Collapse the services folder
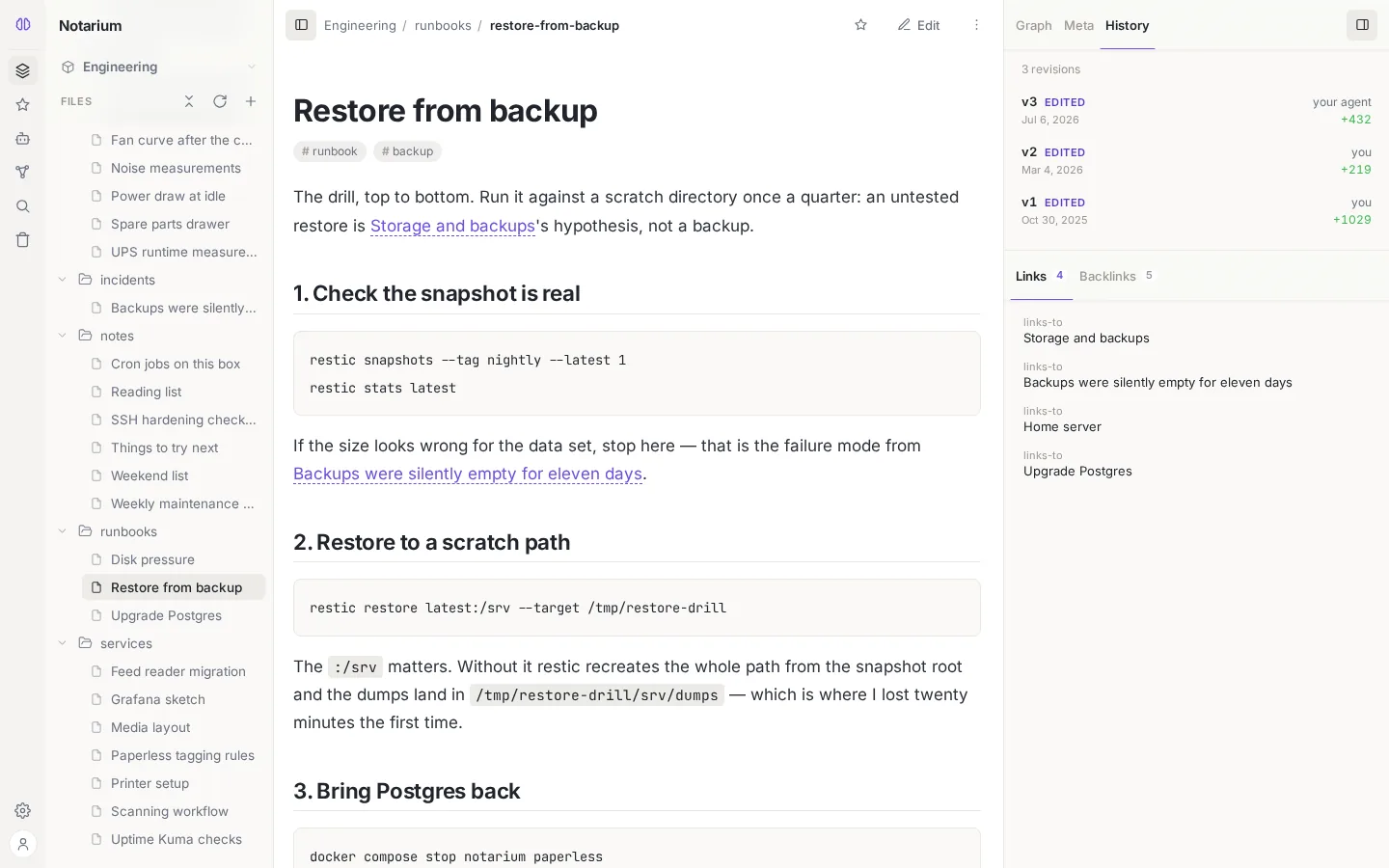The image size is (1389, 868). coord(63,643)
